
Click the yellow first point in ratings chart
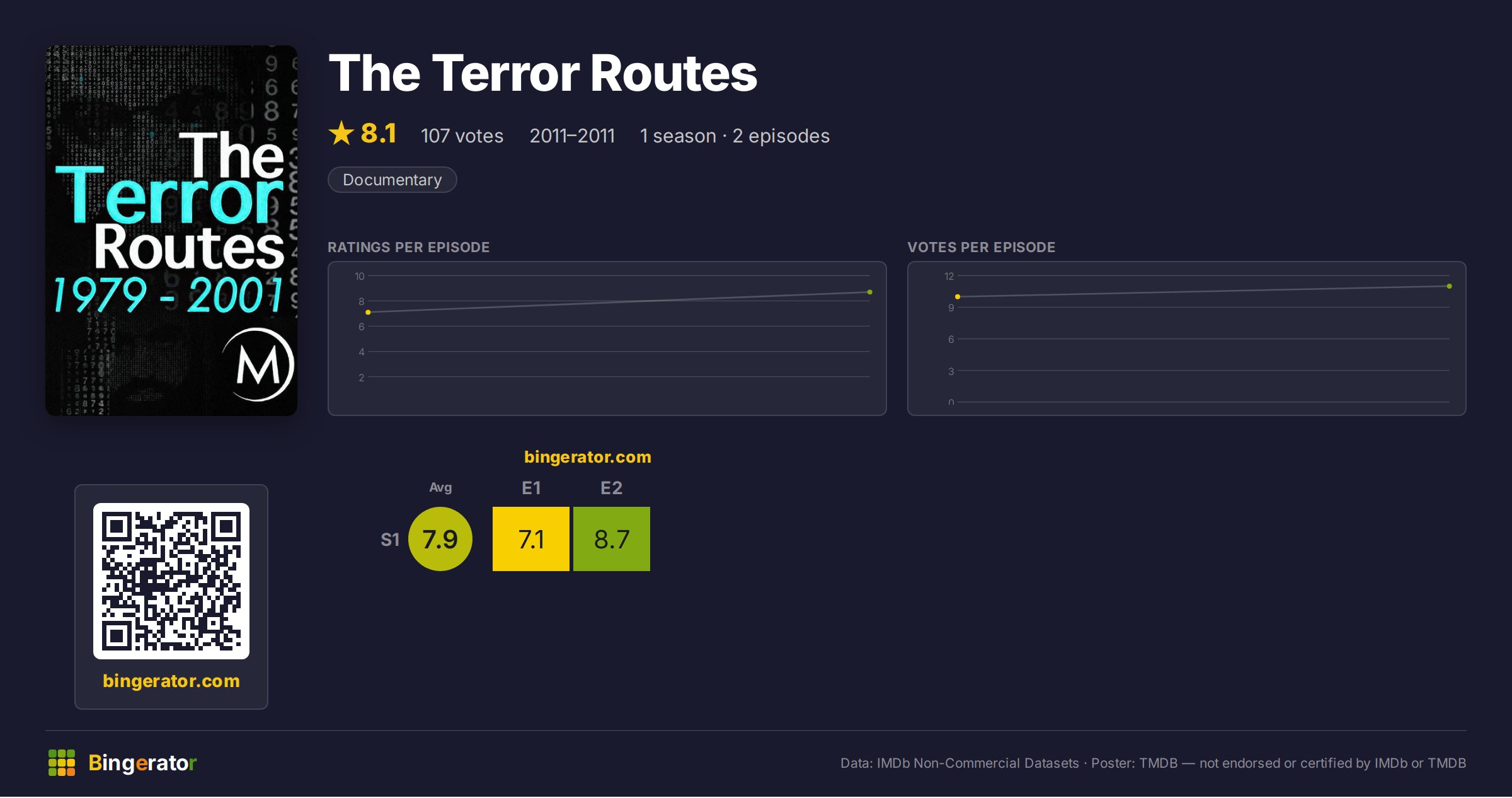368,313
